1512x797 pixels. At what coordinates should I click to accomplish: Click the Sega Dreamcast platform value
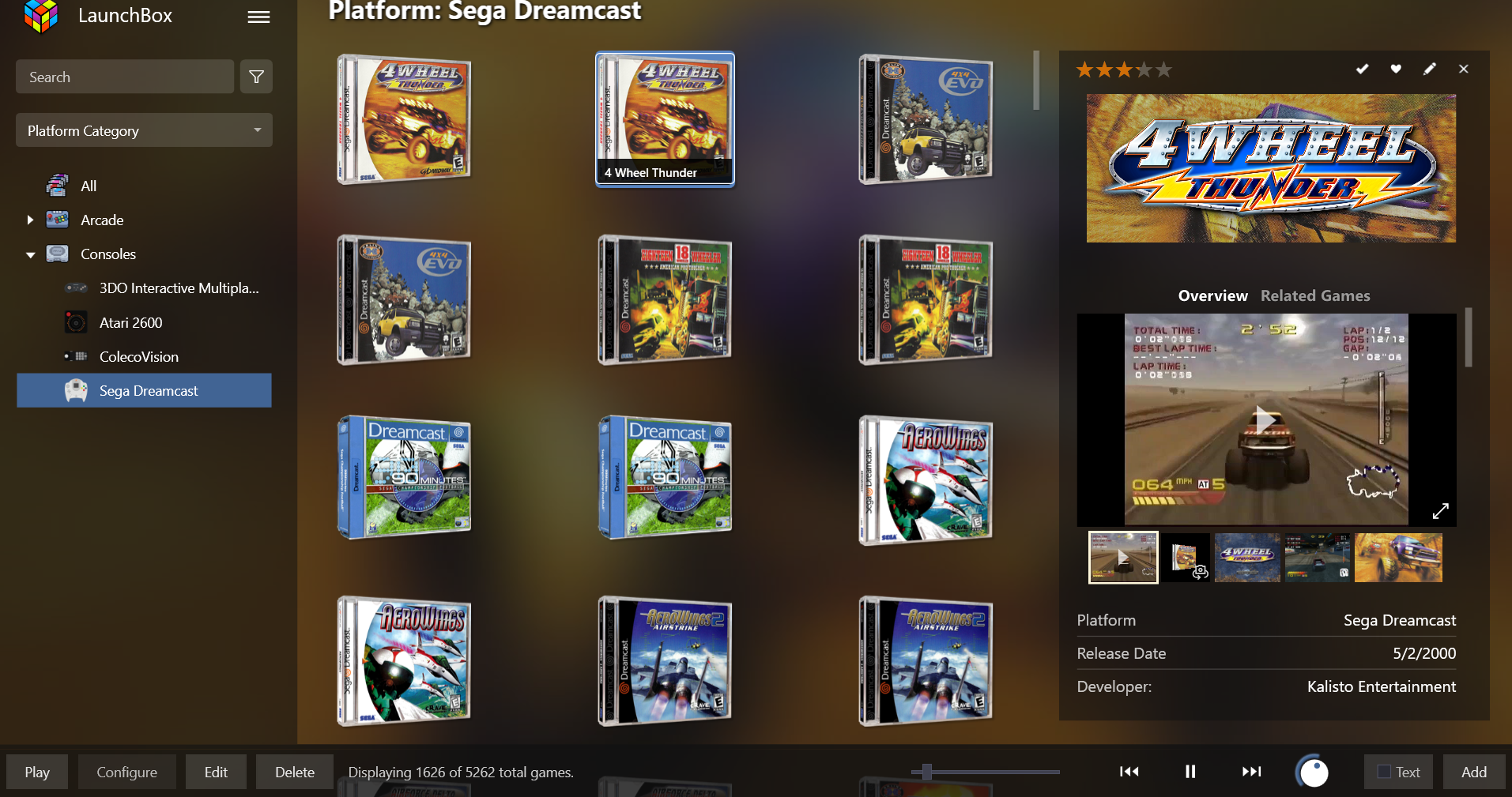click(x=1399, y=620)
